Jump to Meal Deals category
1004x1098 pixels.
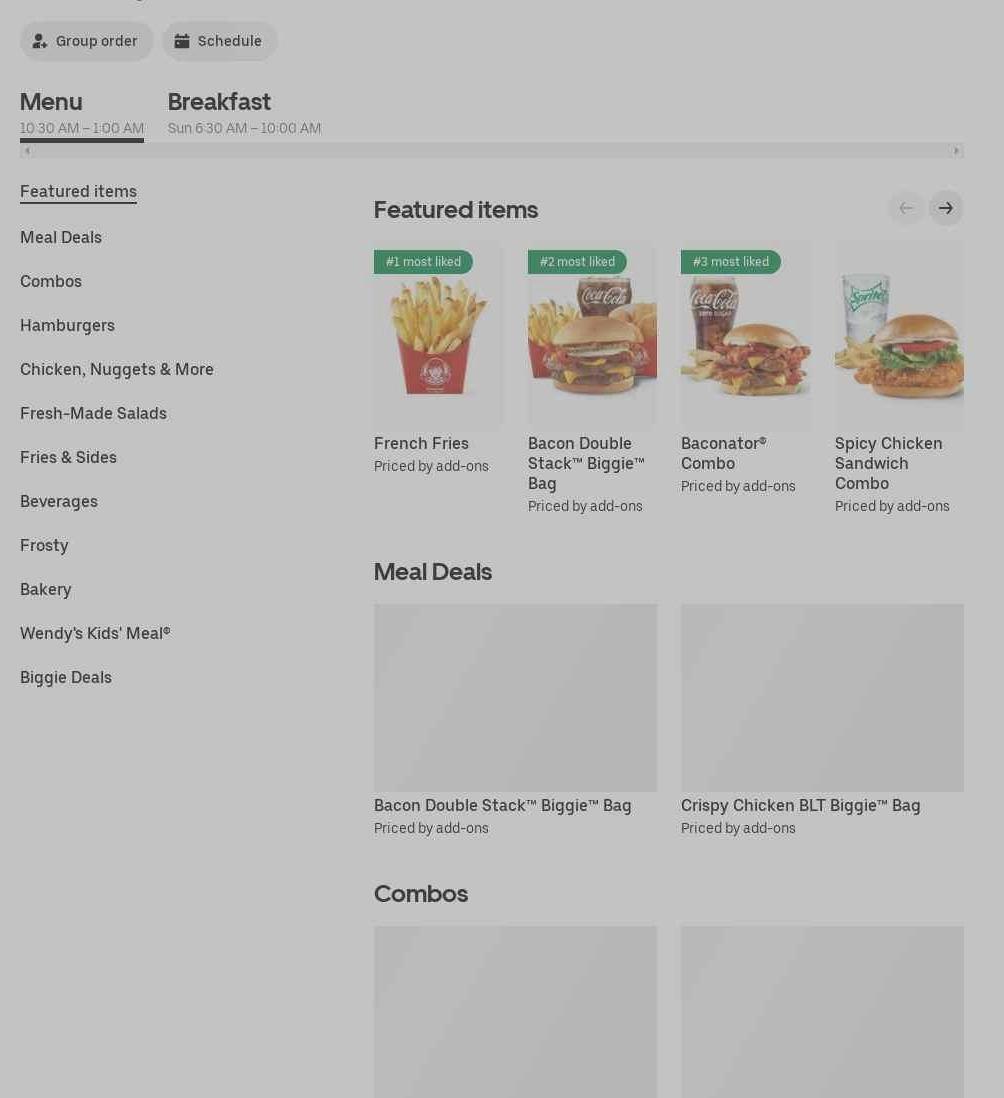[x=61, y=237]
